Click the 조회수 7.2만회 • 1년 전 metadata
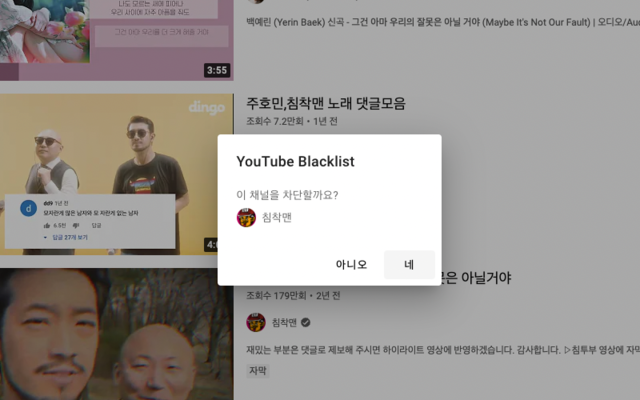Viewport: 640px width, 400px height. point(291,121)
